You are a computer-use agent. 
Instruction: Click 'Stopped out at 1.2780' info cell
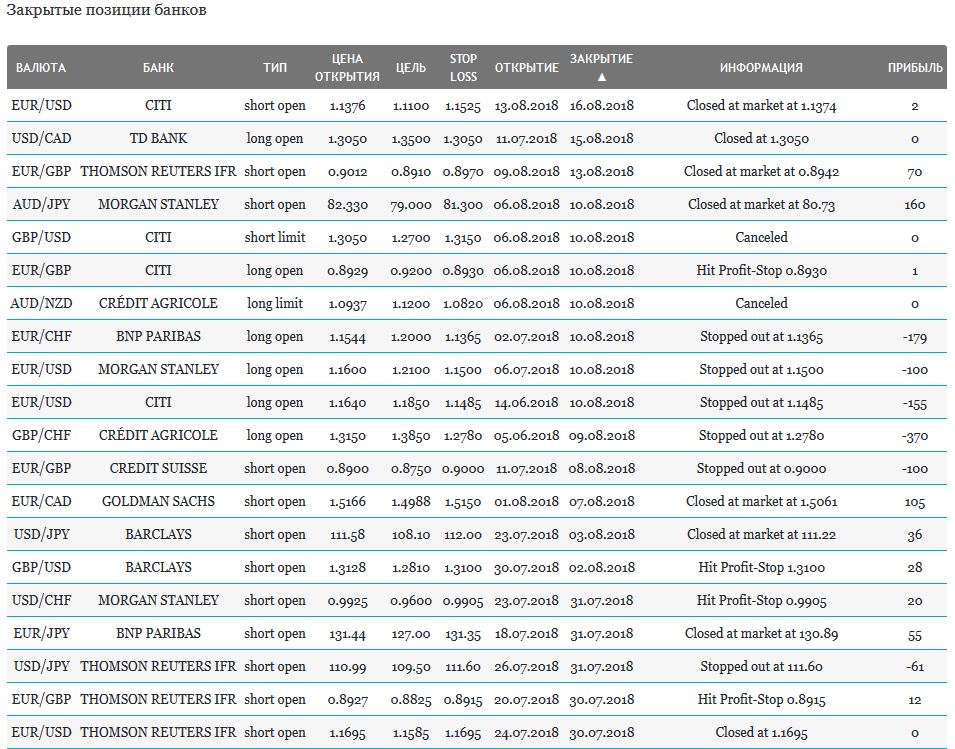click(761, 435)
